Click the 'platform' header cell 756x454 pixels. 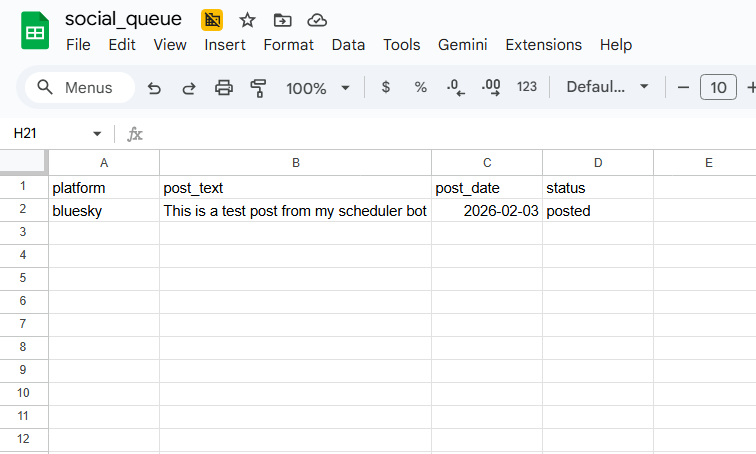[104, 187]
